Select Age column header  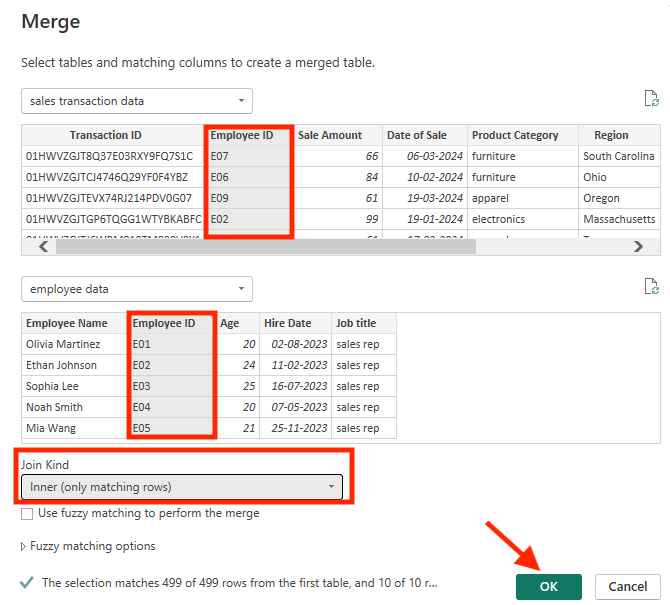click(238, 323)
